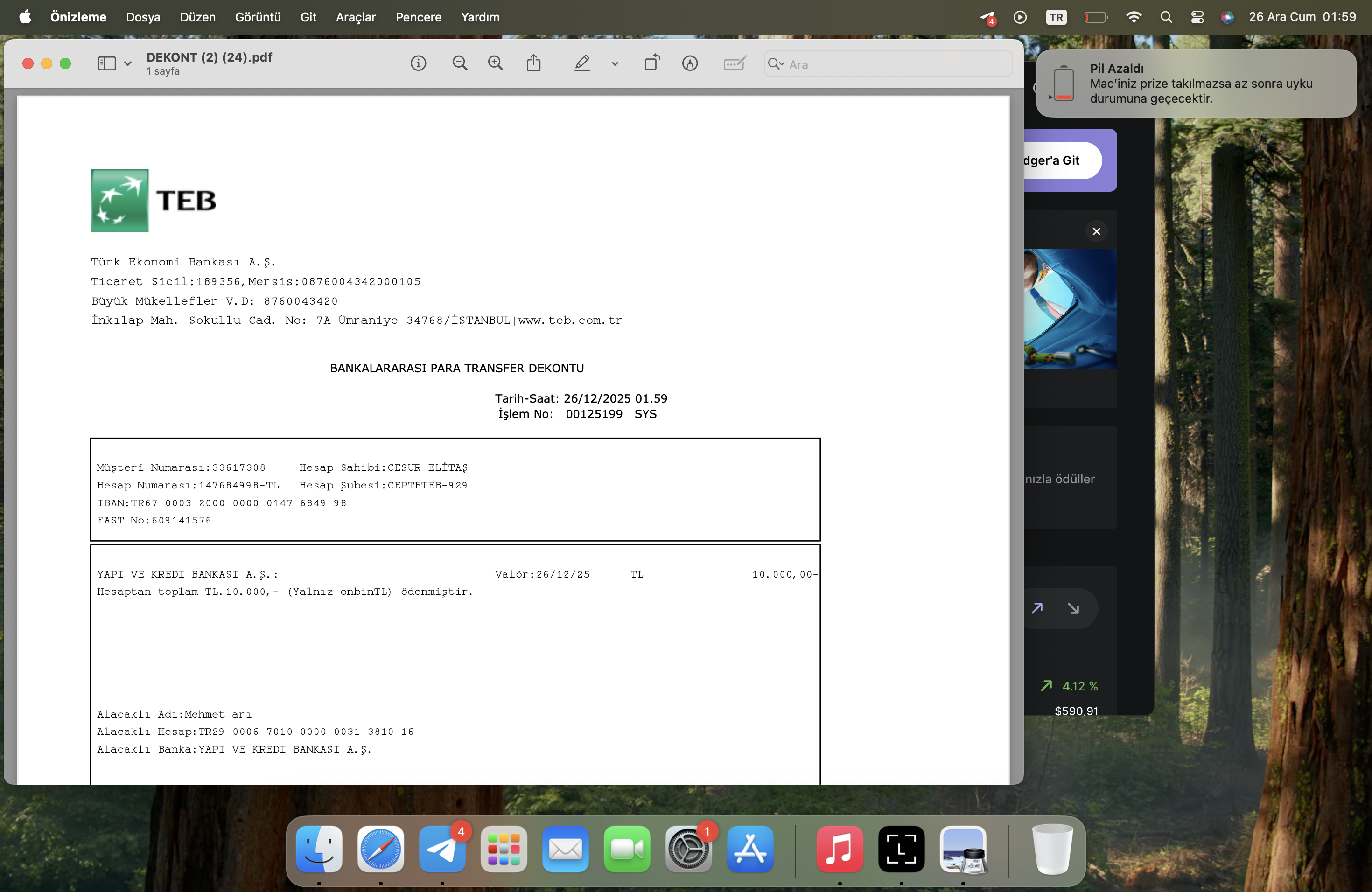Image resolution: width=1372 pixels, height=892 pixels.
Task: Open the Pencere menu
Action: pos(419,17)
